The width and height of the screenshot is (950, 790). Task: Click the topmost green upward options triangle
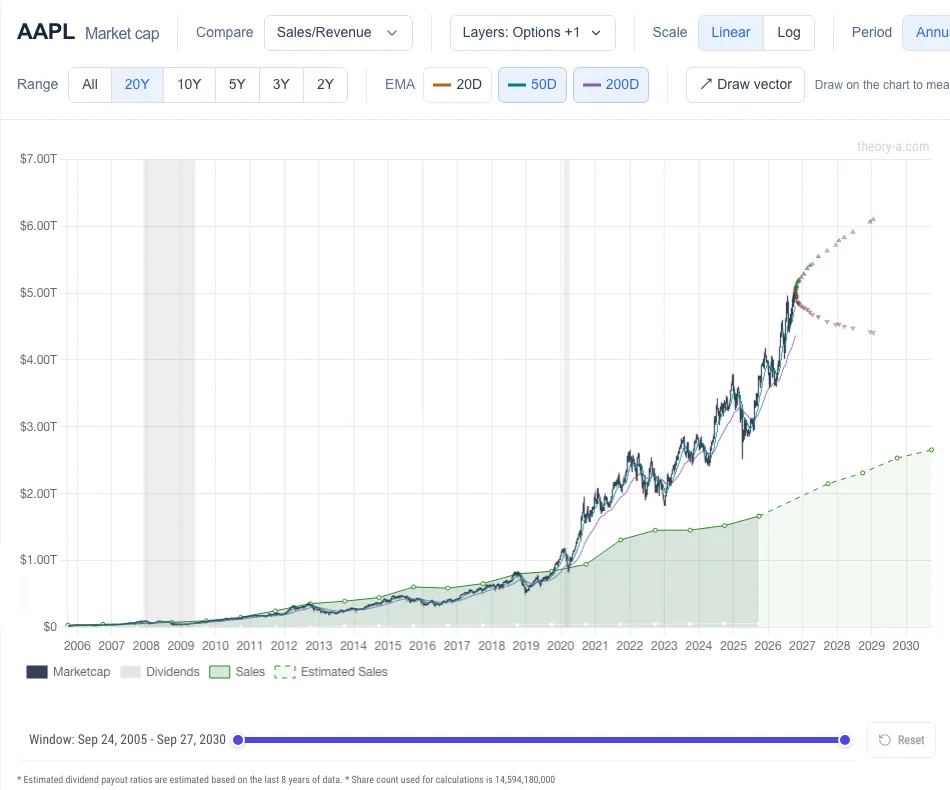click(873, 219)
